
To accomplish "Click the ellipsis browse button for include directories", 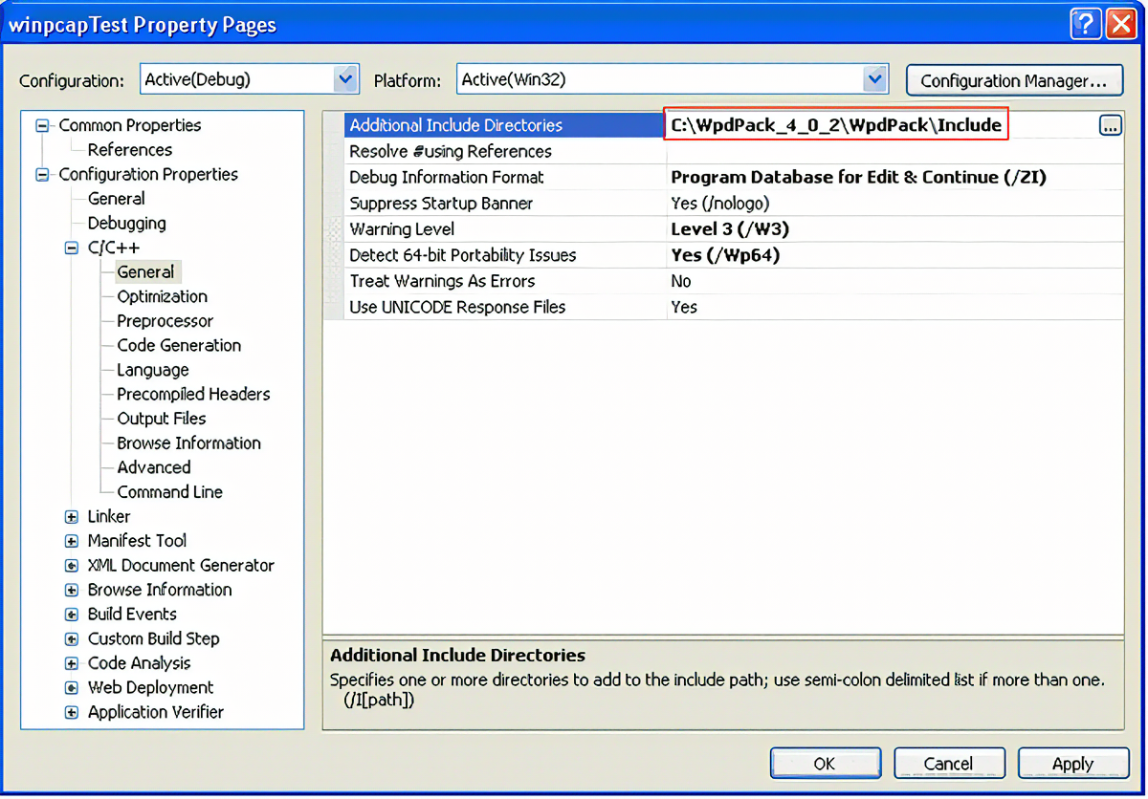I will tap(1110, 126).
